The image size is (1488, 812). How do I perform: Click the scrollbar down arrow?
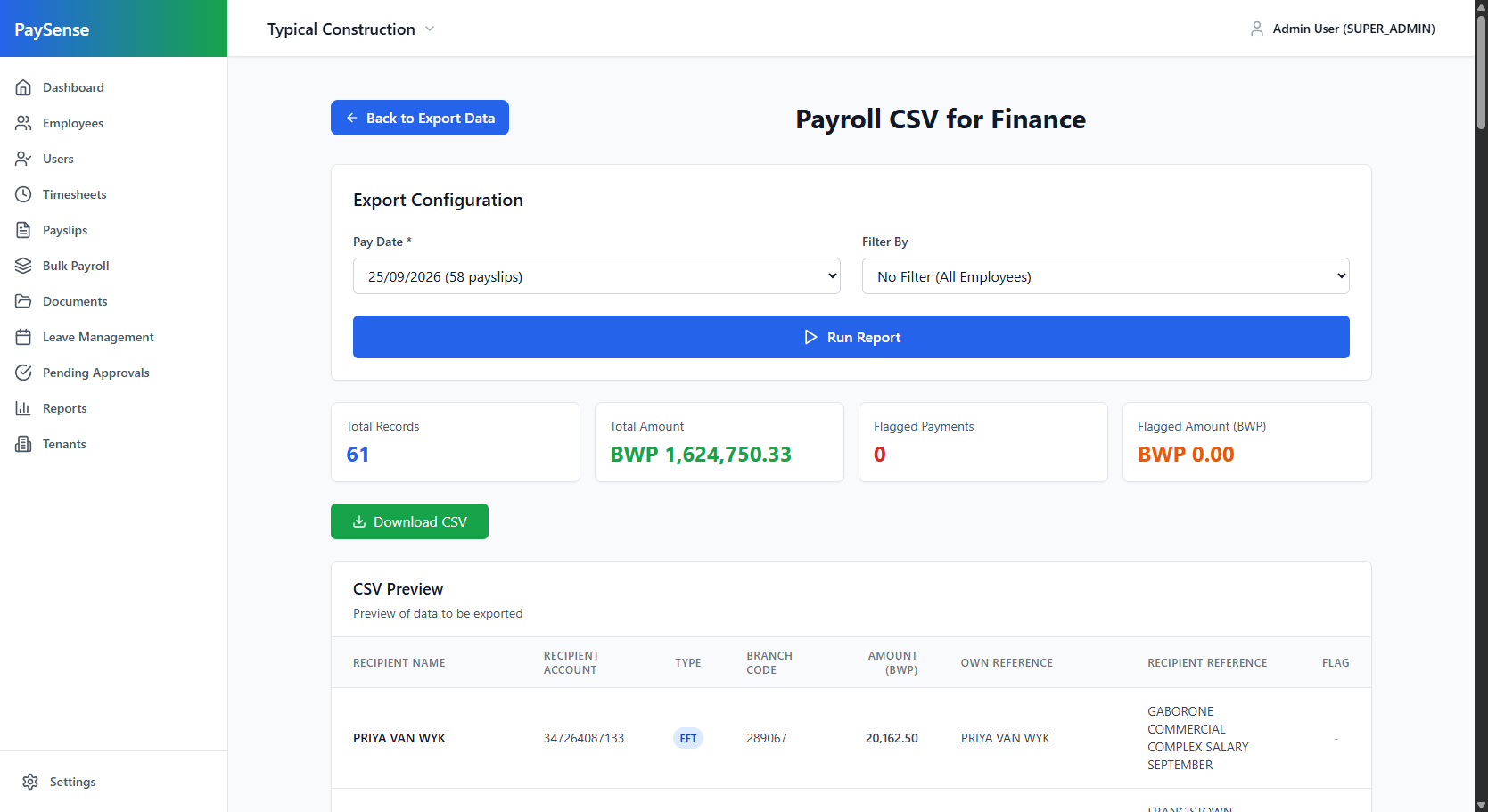point(1481,805)
